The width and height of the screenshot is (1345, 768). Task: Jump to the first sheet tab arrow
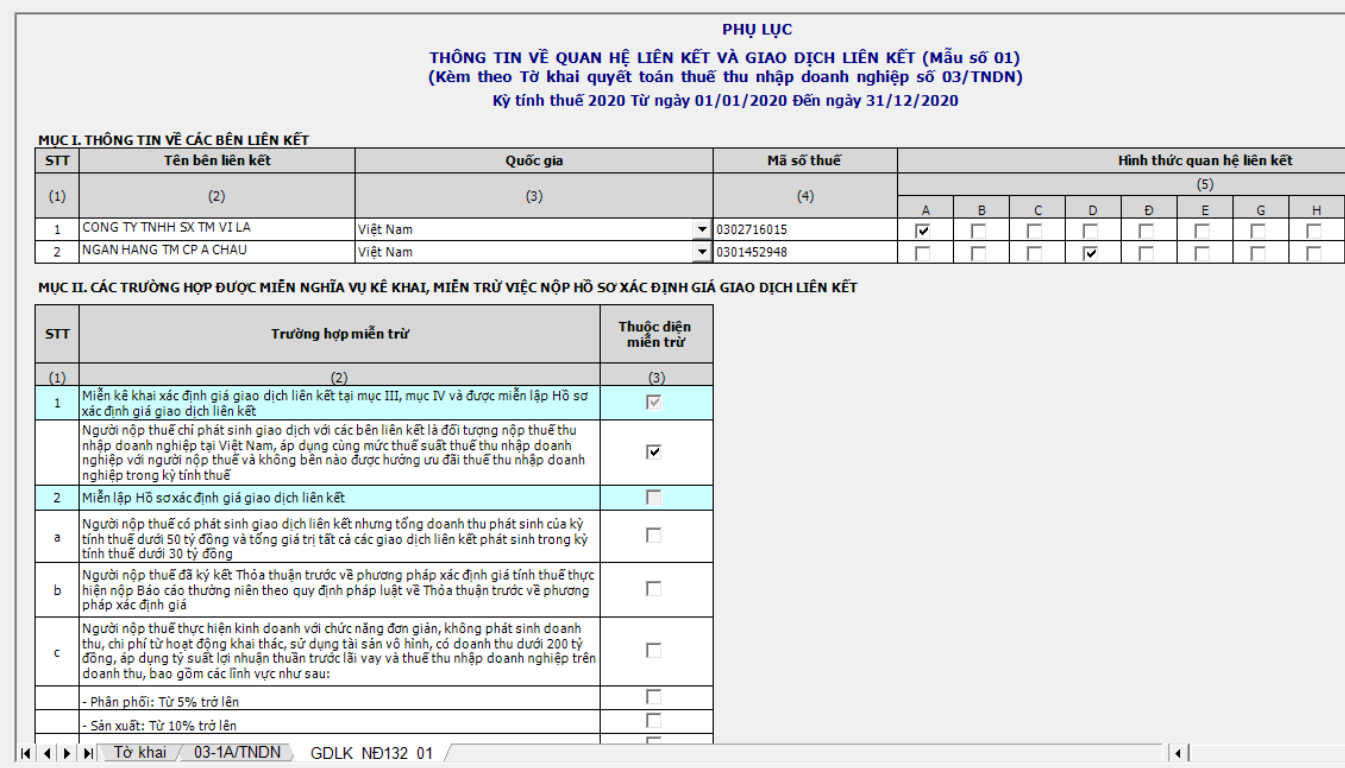click(25, 753)
